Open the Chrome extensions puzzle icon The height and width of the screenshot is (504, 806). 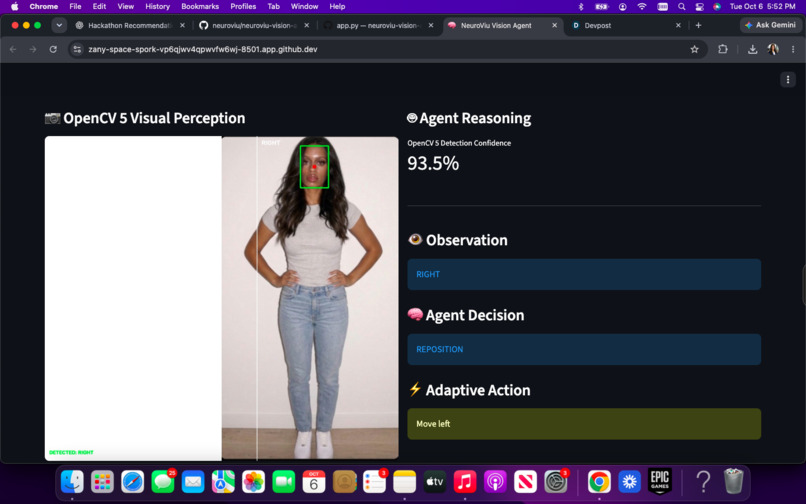click(723, 49)
